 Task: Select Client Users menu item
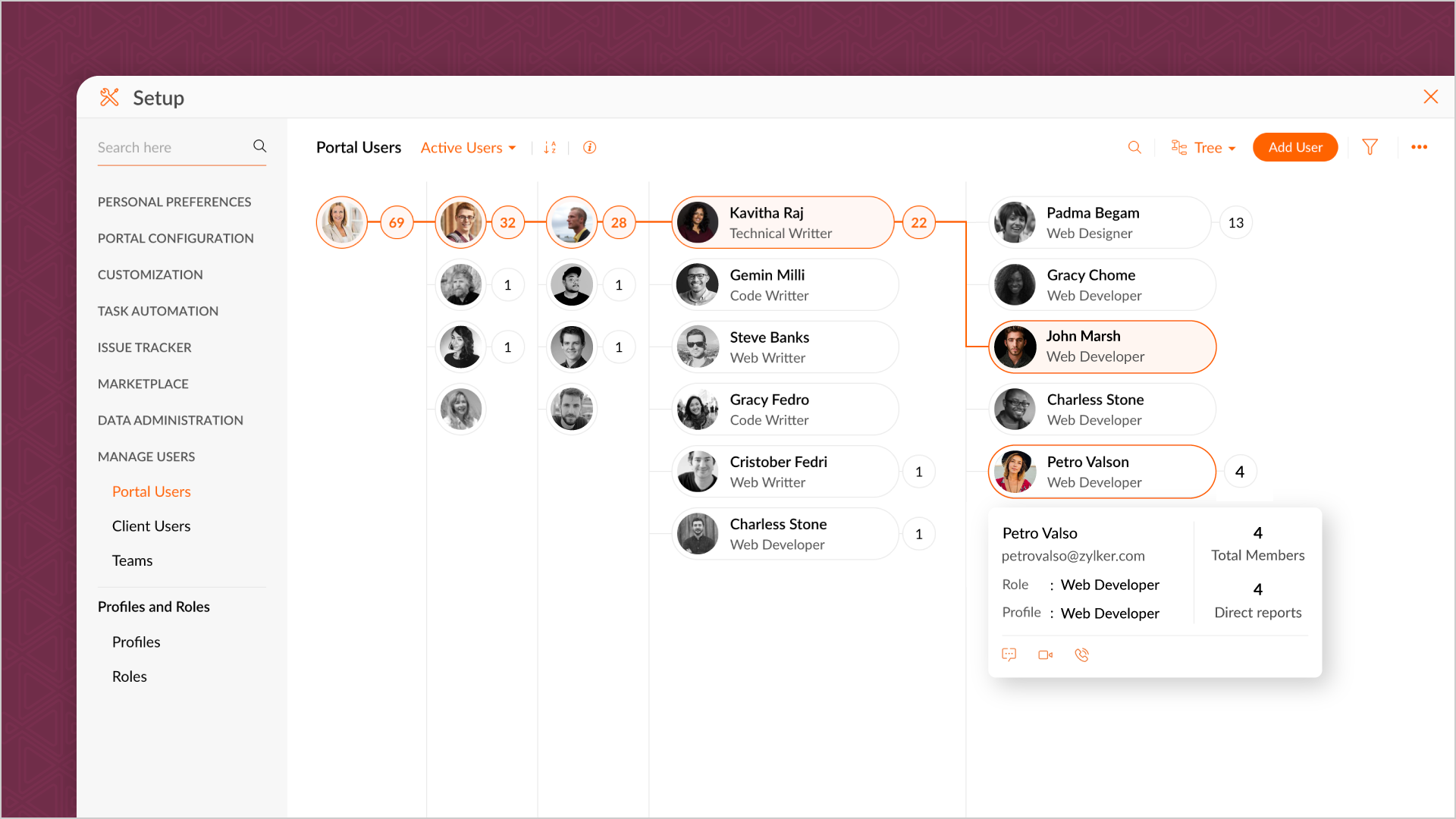click(152, 525)
